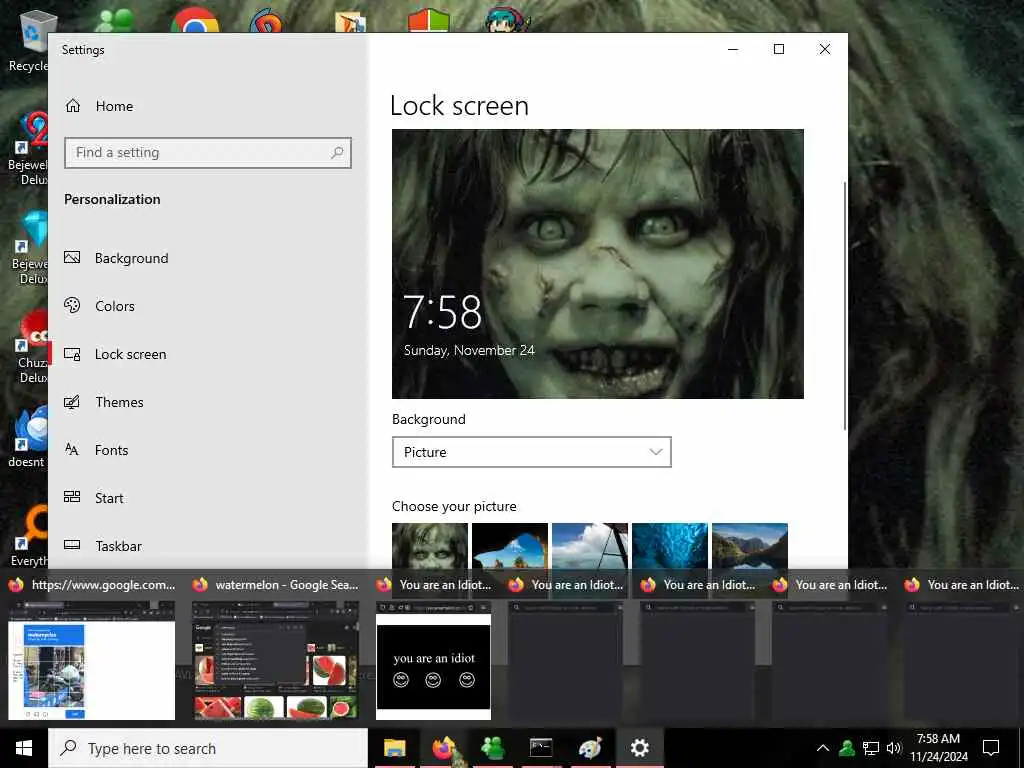
Task: Click the Find a setting search box
Action: 208,153
